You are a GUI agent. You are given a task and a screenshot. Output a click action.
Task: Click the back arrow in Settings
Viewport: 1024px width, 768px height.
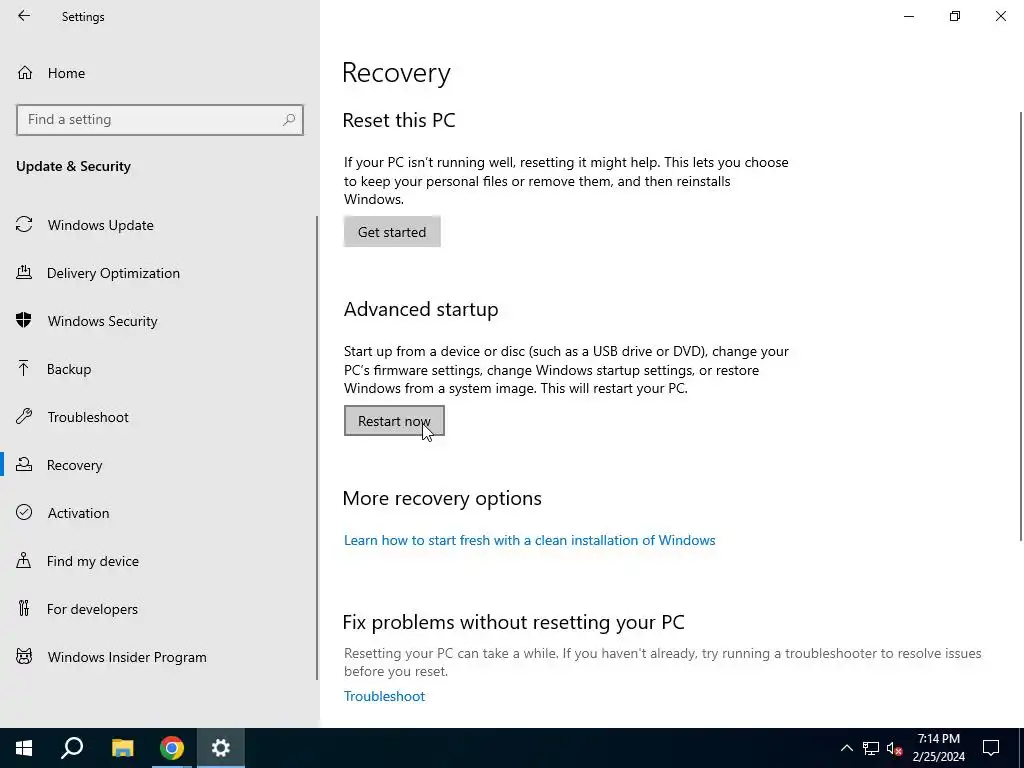pyautogui.click(x=24, y=16)
